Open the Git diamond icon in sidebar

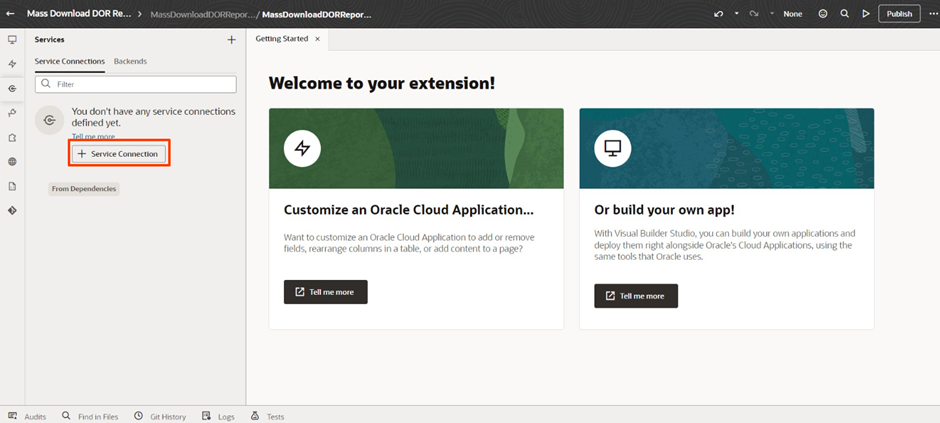click(x=12, y=211)
